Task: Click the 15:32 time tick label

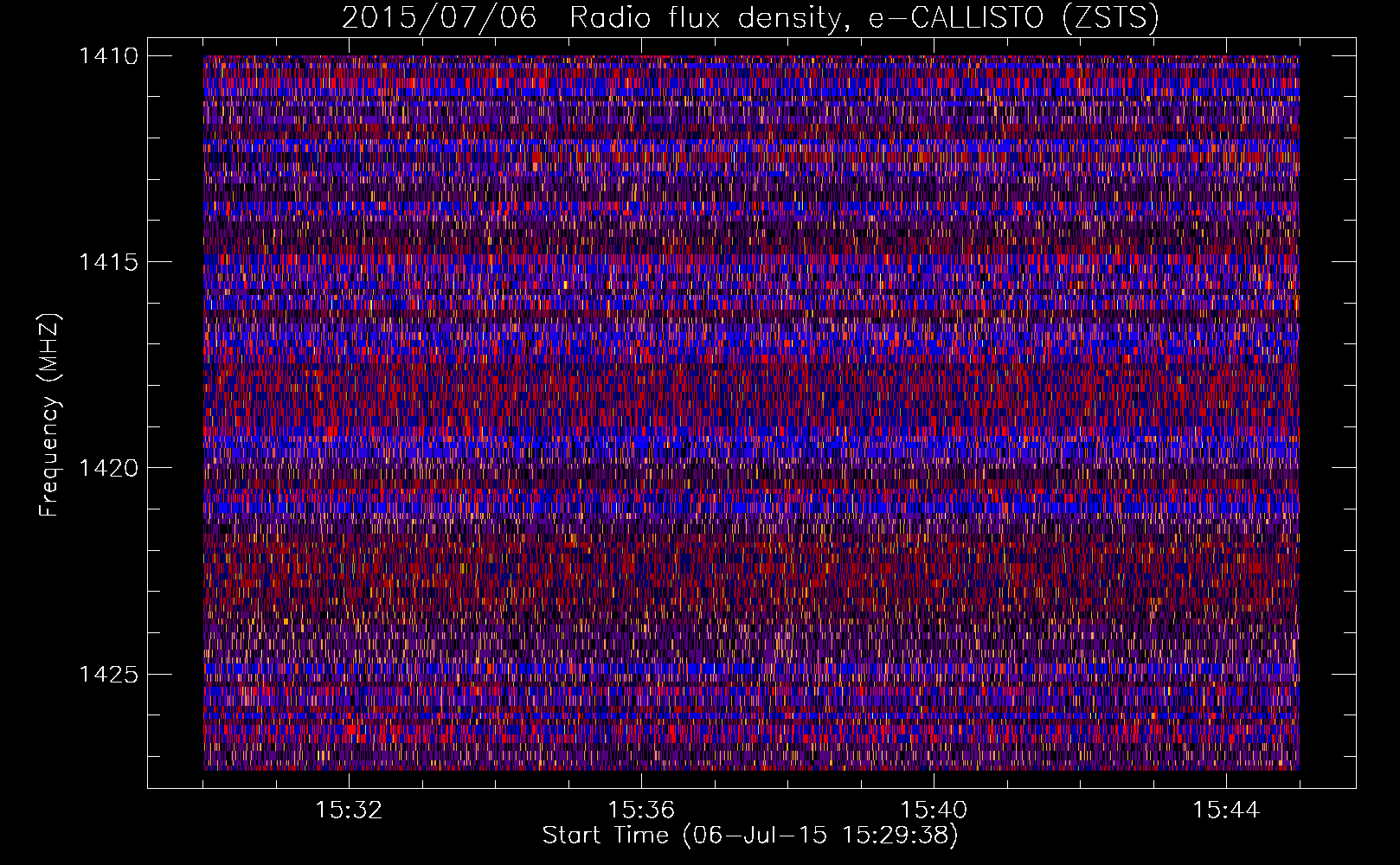Action: pyautogui.click(x=349, y=811)
